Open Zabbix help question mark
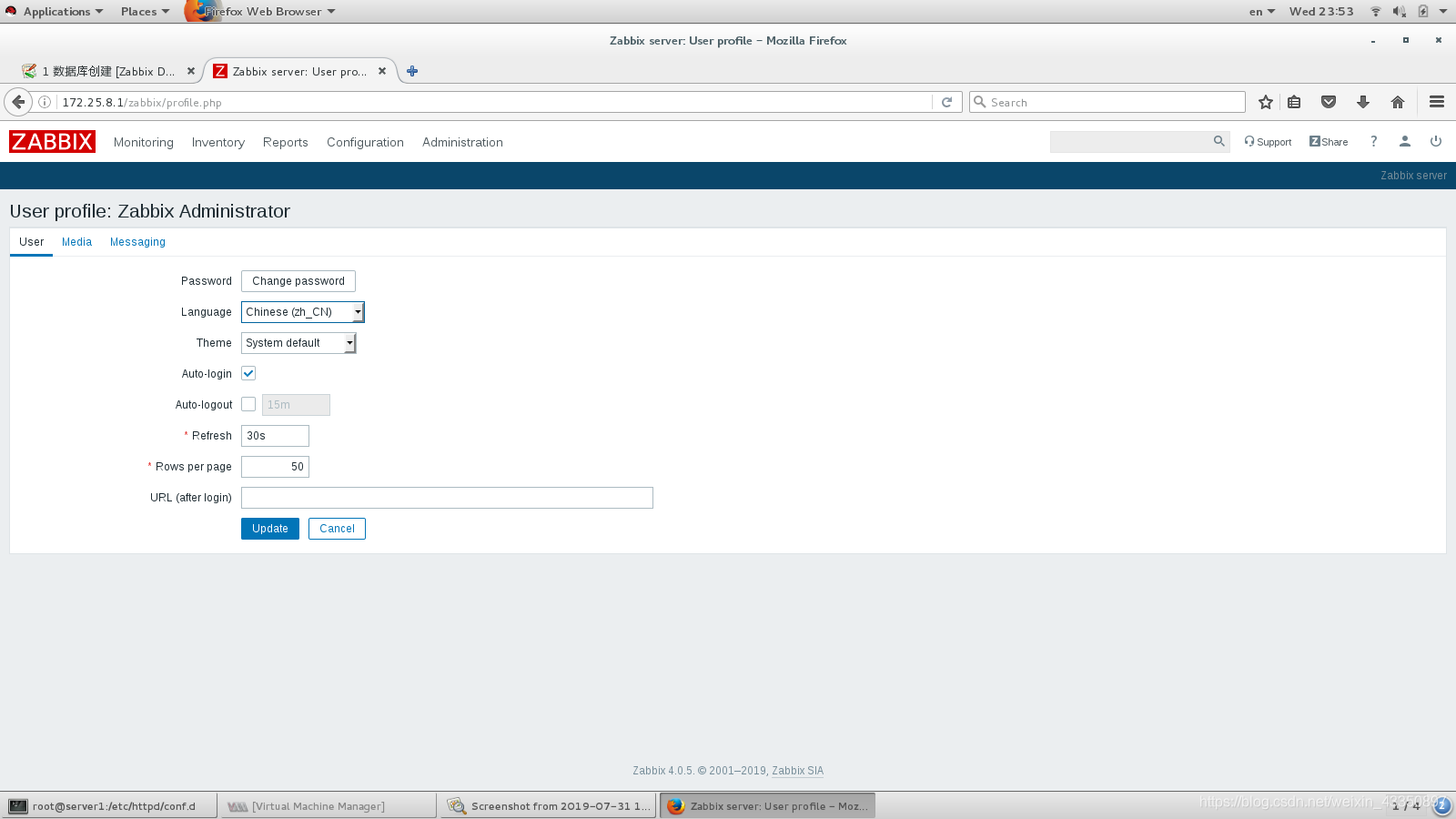This screenshot has height=819, width=1456. [1374, 141]
